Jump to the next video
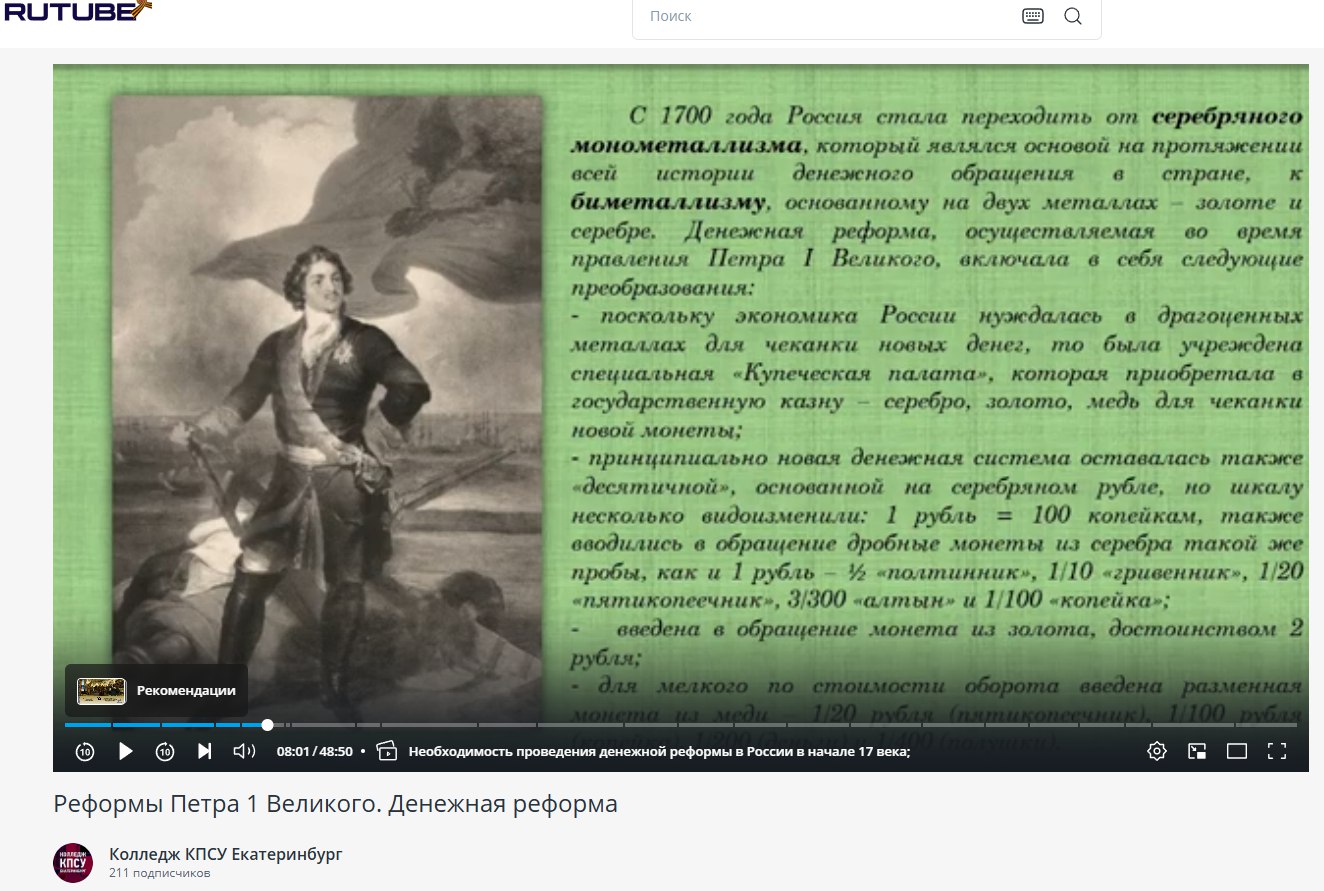 (x=204, y=751)
